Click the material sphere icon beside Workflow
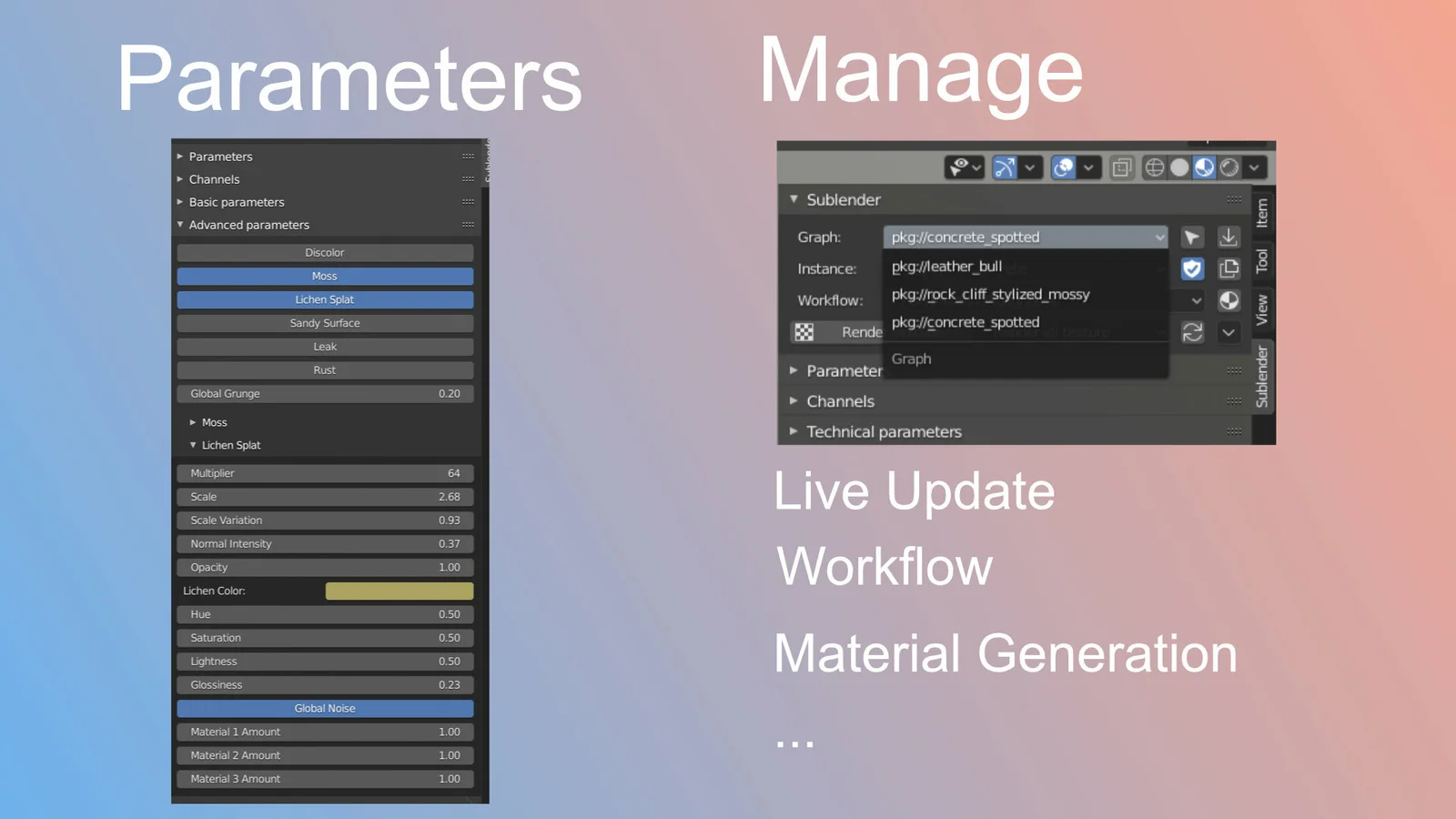The width and height of the screenshot is (1456, 819). (1228, 300)
